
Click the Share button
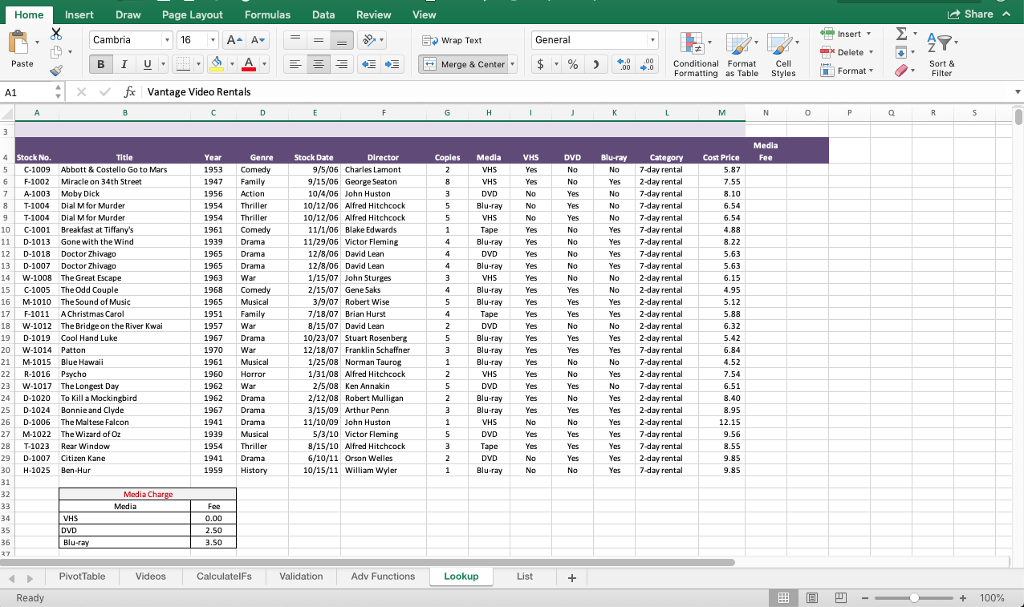(x=971, y=14)
